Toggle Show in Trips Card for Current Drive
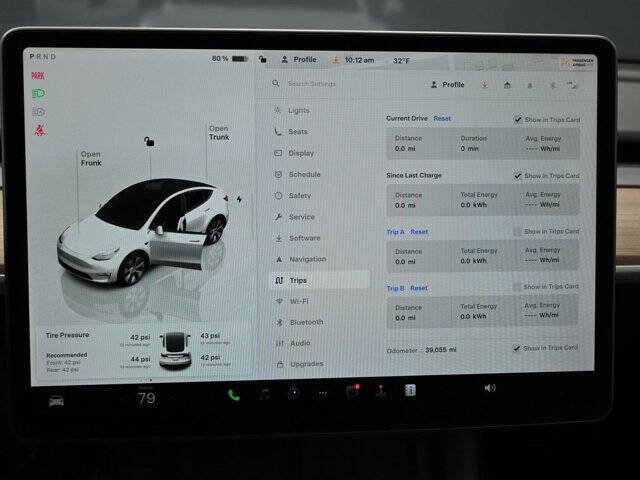The image size is (640, 480). (x=518, y=120)
